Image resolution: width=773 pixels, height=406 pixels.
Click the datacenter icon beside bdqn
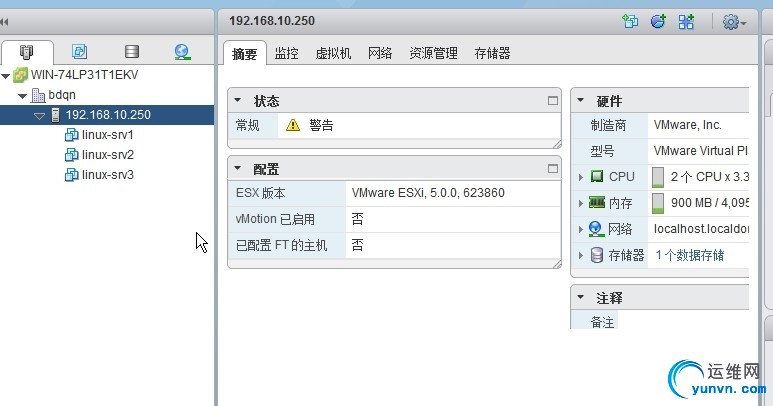38,95
